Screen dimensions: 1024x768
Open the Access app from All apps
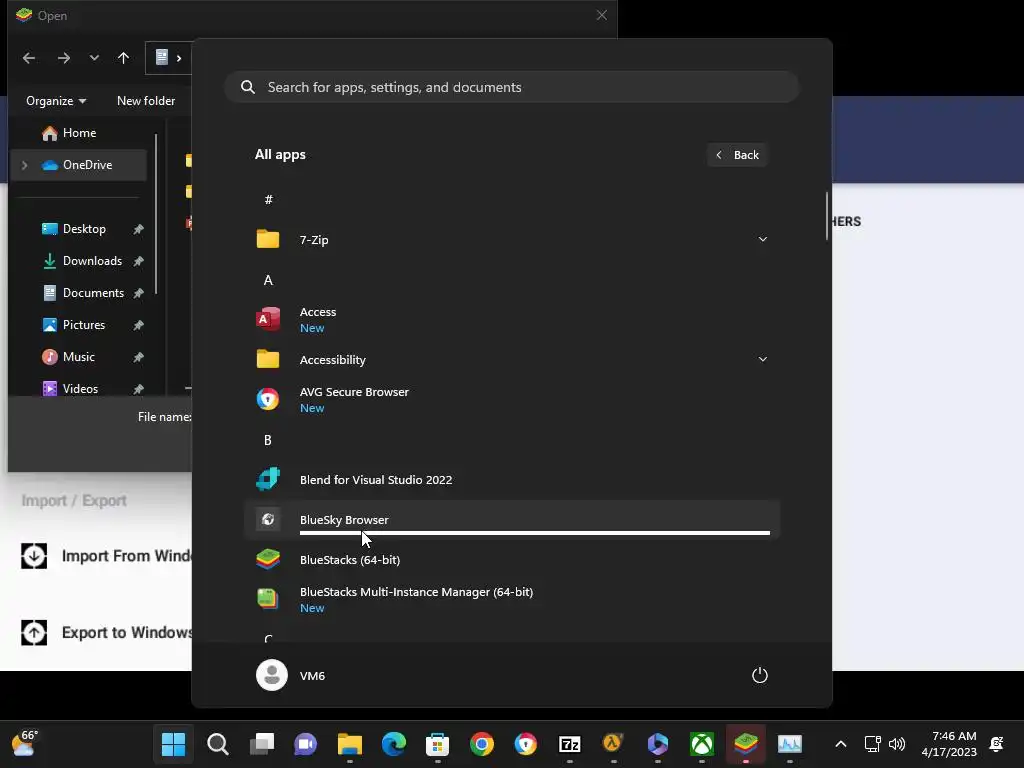pos(512,319)
